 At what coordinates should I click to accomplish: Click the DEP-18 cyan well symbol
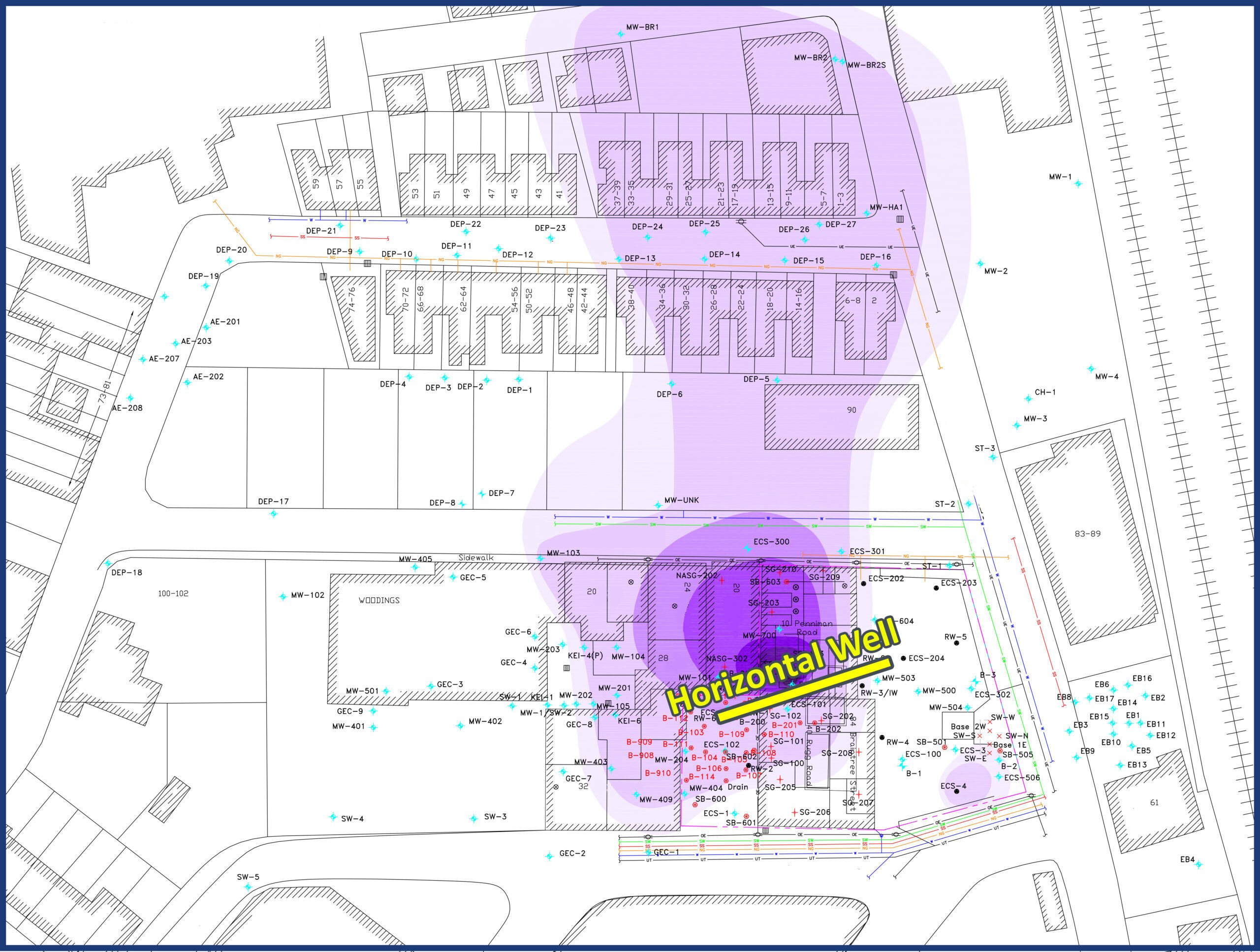tap(108, 564)
